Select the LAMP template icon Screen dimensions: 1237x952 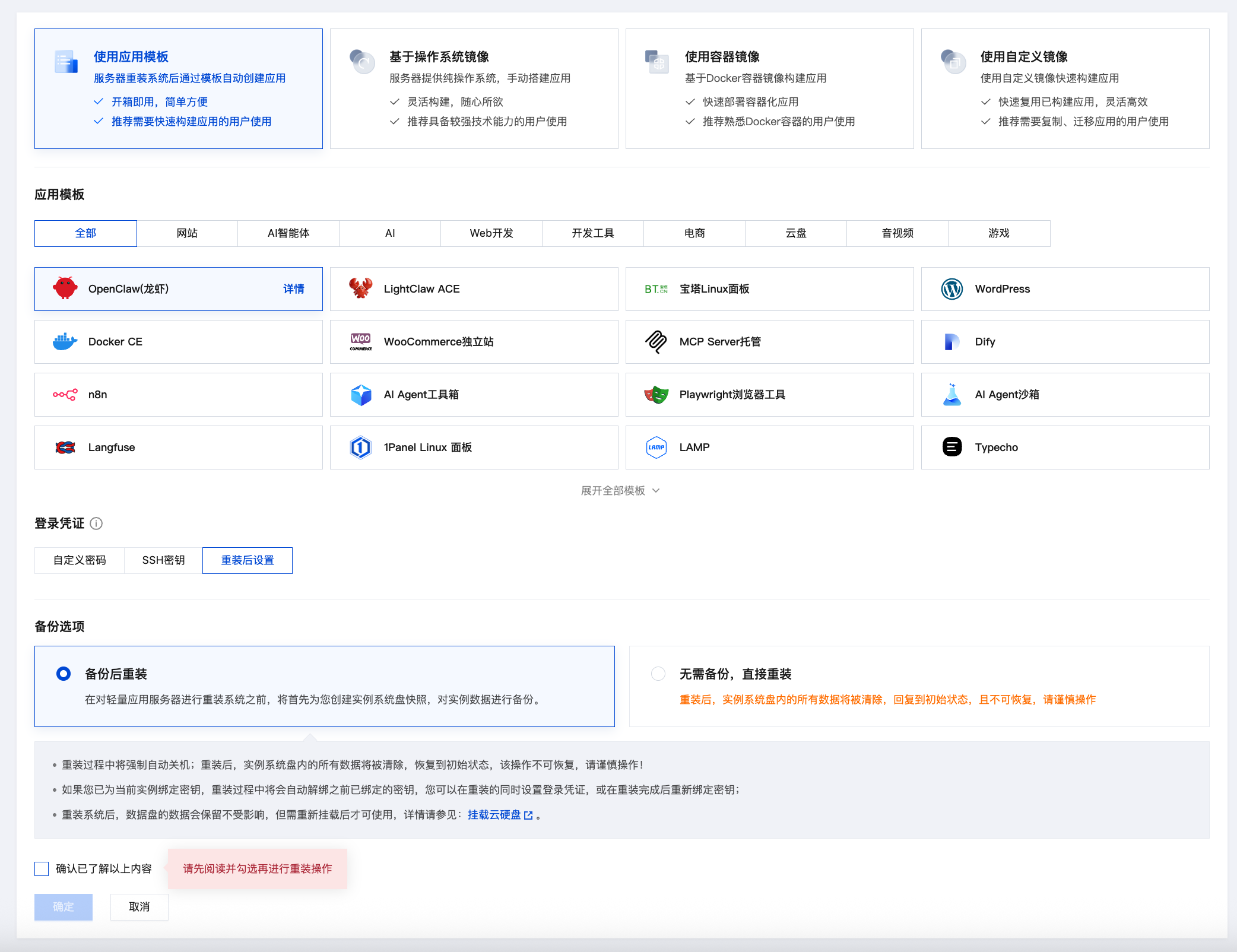pyautogui.click(x=656, y=448)
